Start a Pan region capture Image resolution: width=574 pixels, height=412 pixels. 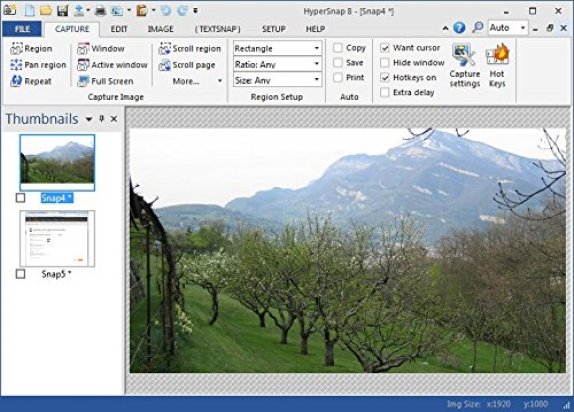click(38, 65)
